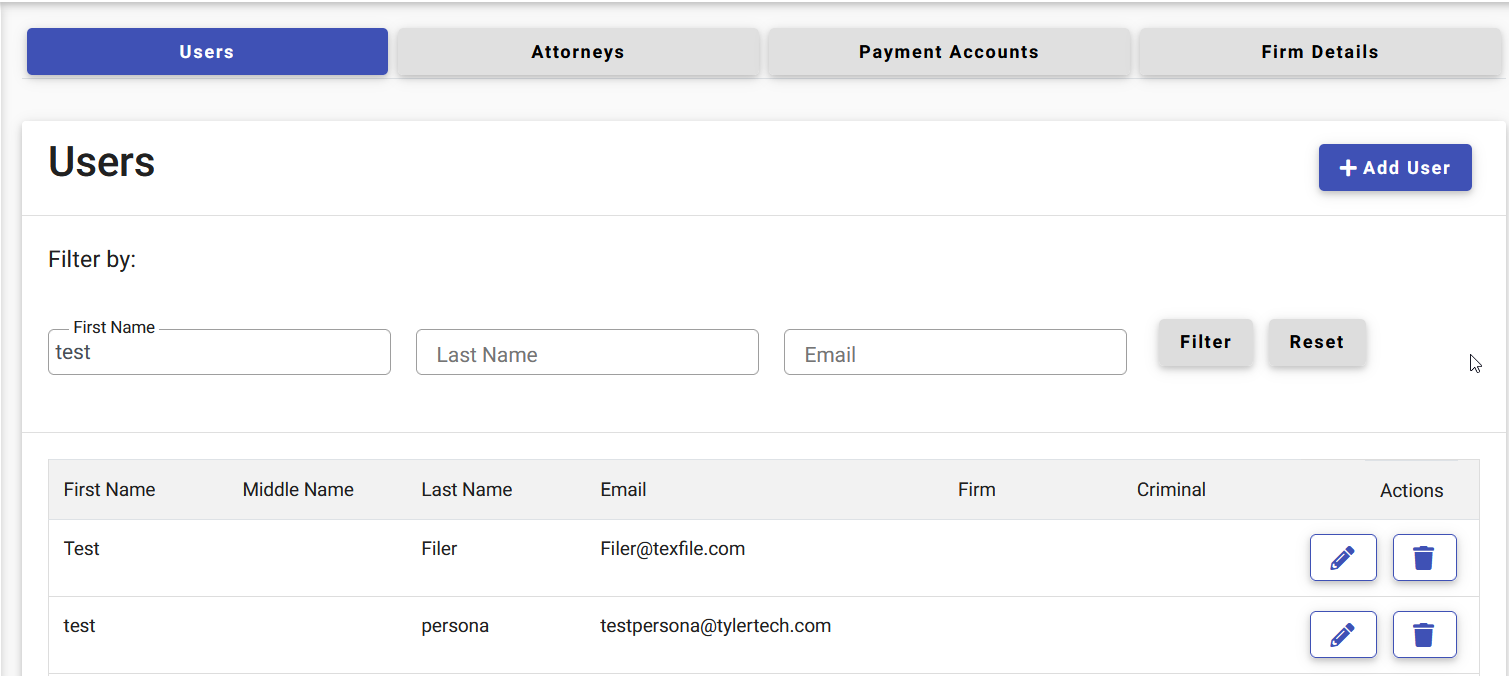
Task: Open the Payment Accounts tab
Action: click(949, 52)
